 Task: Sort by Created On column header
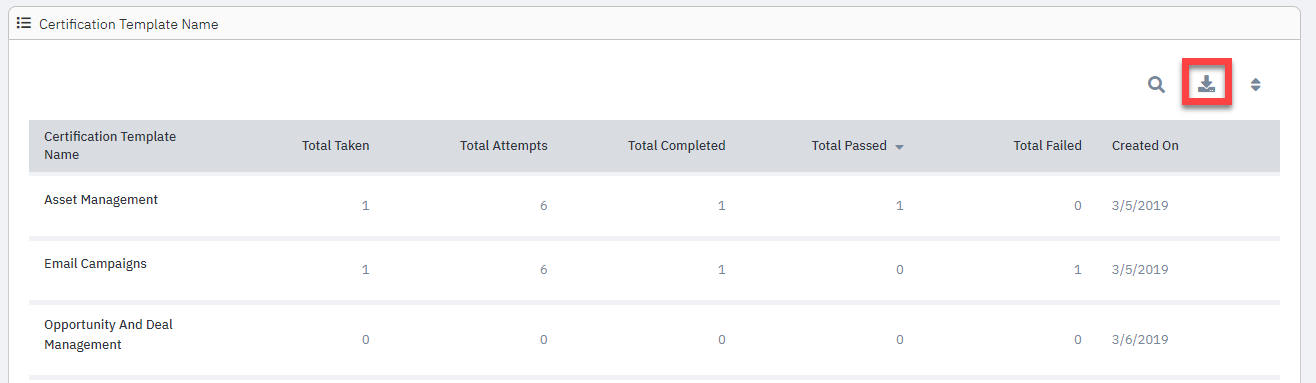coord(1145,146)
